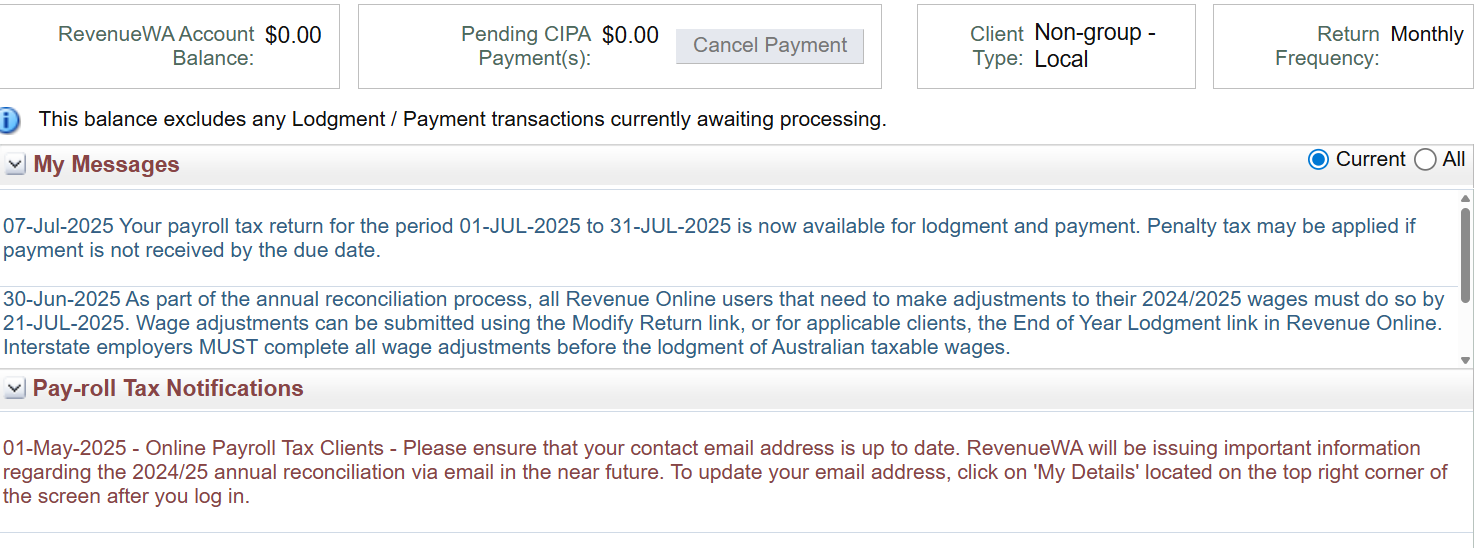
Task: Click the Pay-roll Tax Notifications header title
Action: click(x=168, y=389)
